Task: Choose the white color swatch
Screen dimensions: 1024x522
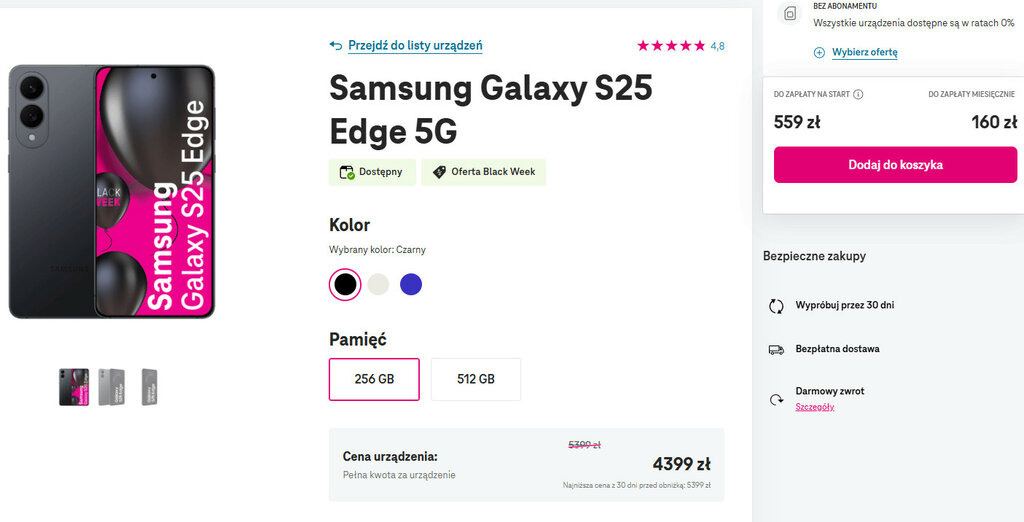Action: [x=378, y=285]
